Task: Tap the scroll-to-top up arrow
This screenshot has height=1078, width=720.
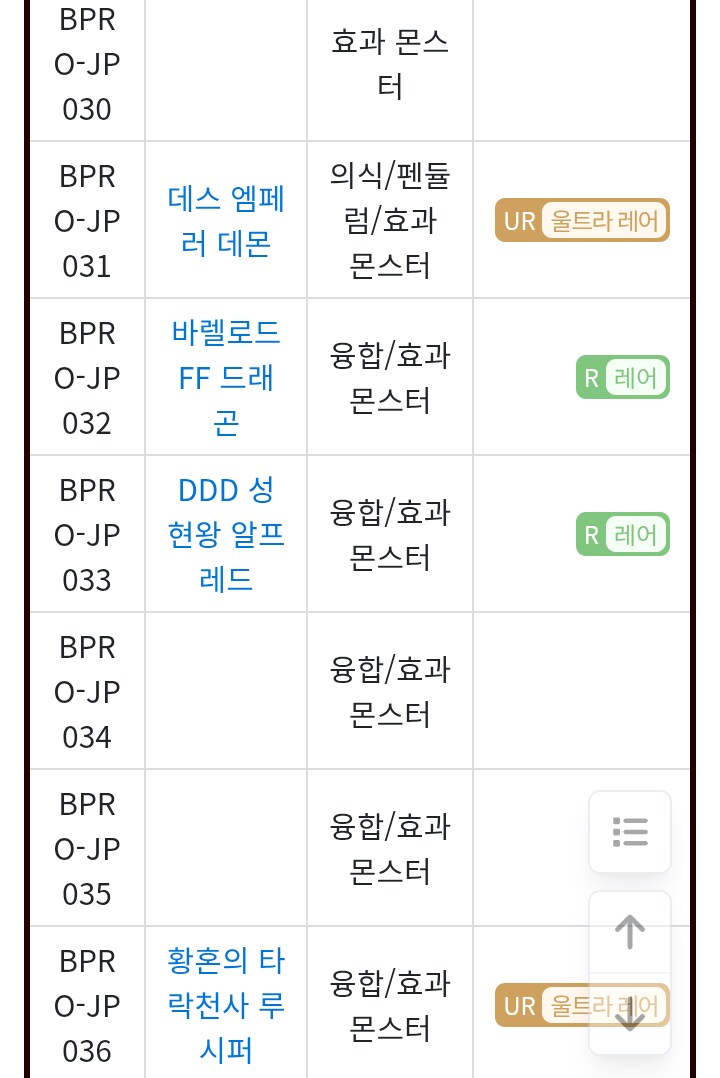Action: pyautogui.click(x=630, y=932)
